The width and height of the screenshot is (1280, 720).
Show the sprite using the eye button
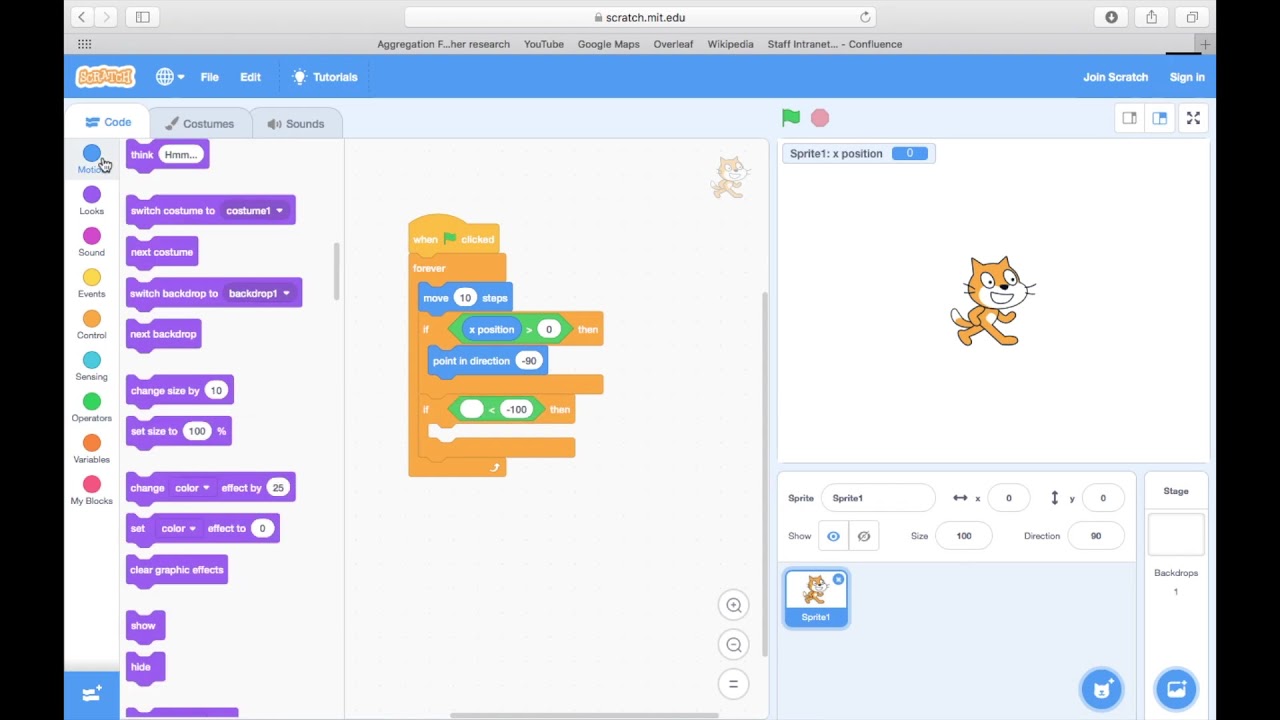pyautogui.click(x=833, y=536)
